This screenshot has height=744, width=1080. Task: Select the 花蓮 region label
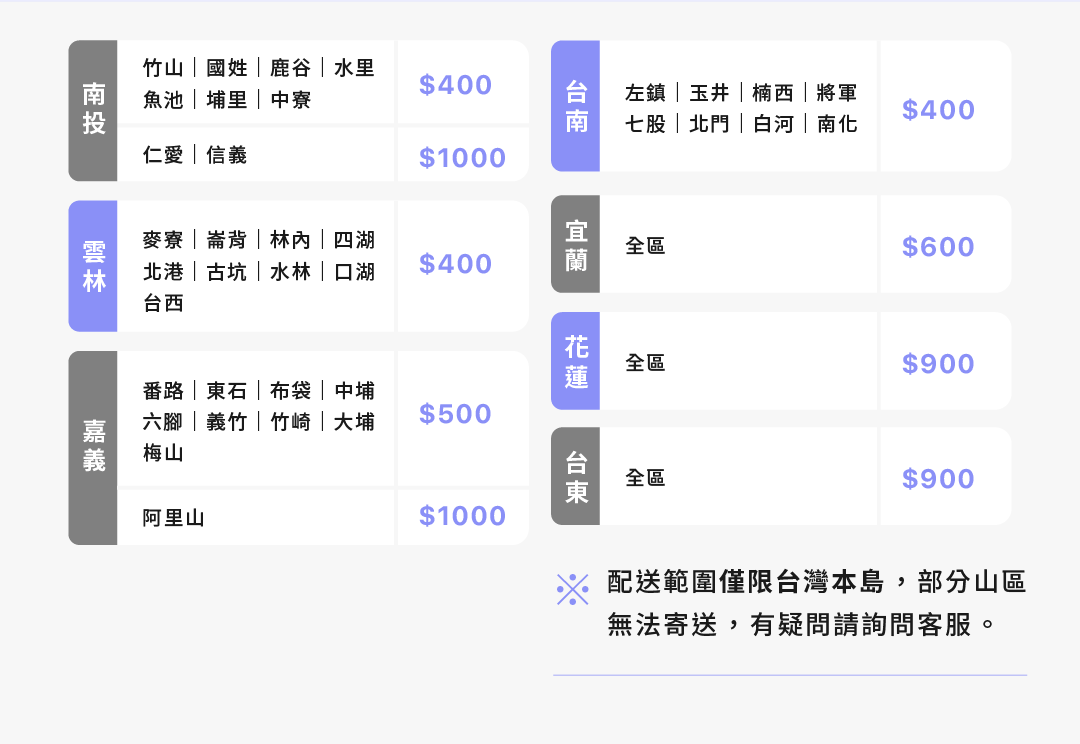[x=576, y=362]
